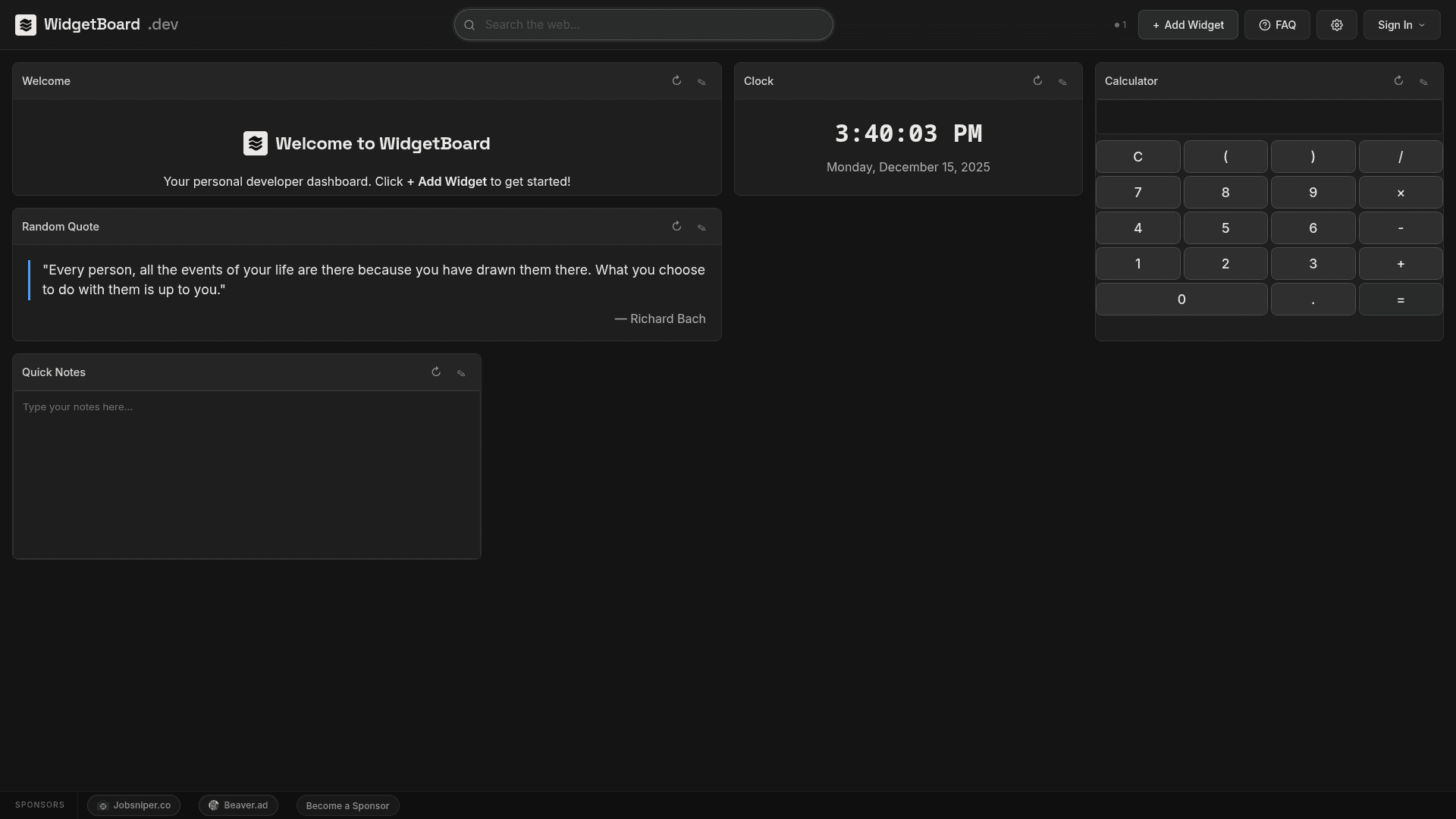Visit the Beaver.ad sponsor link
Screen dimensions: 1456x819
(238, 805)
